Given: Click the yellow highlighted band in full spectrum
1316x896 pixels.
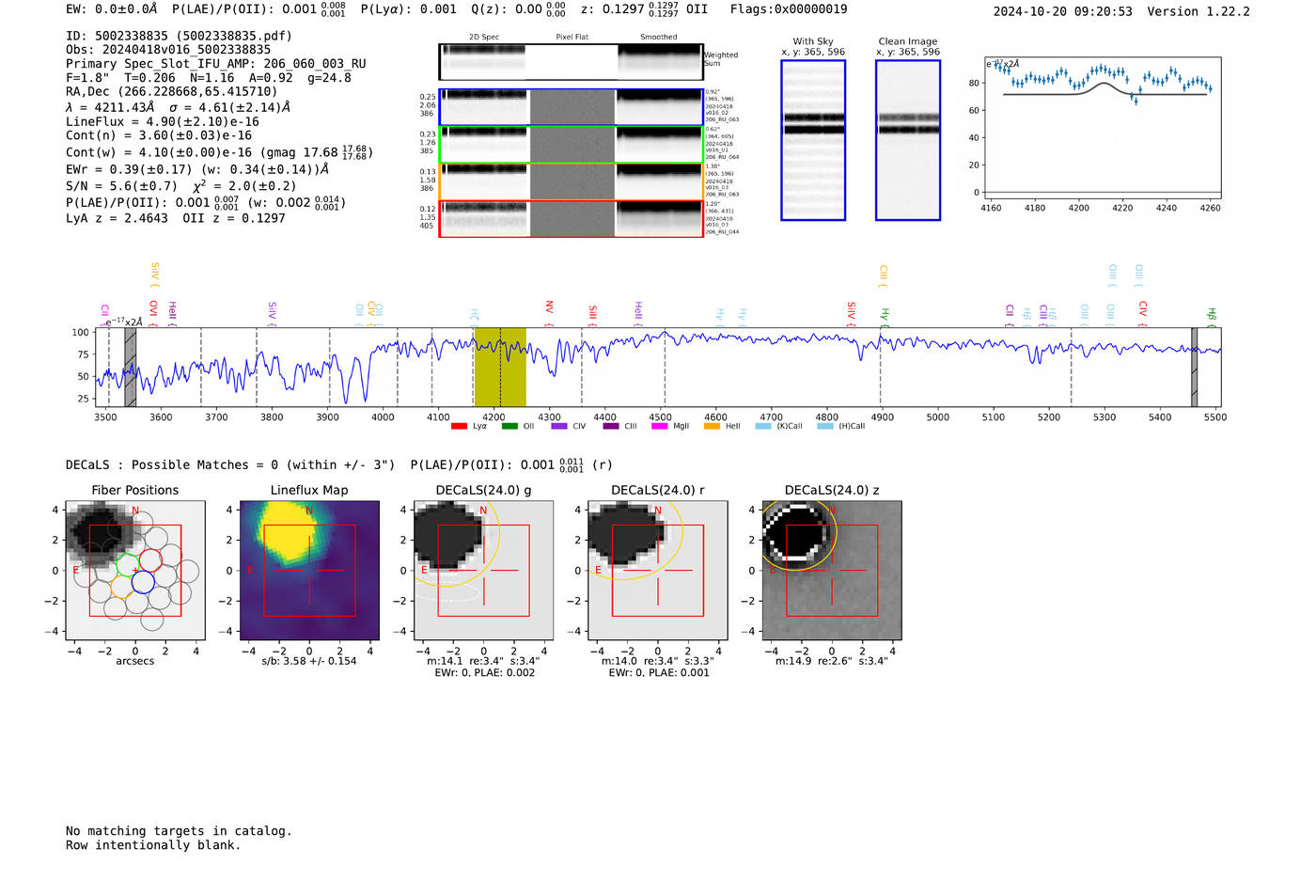Looking at the screenshot, I should point(500,367).
